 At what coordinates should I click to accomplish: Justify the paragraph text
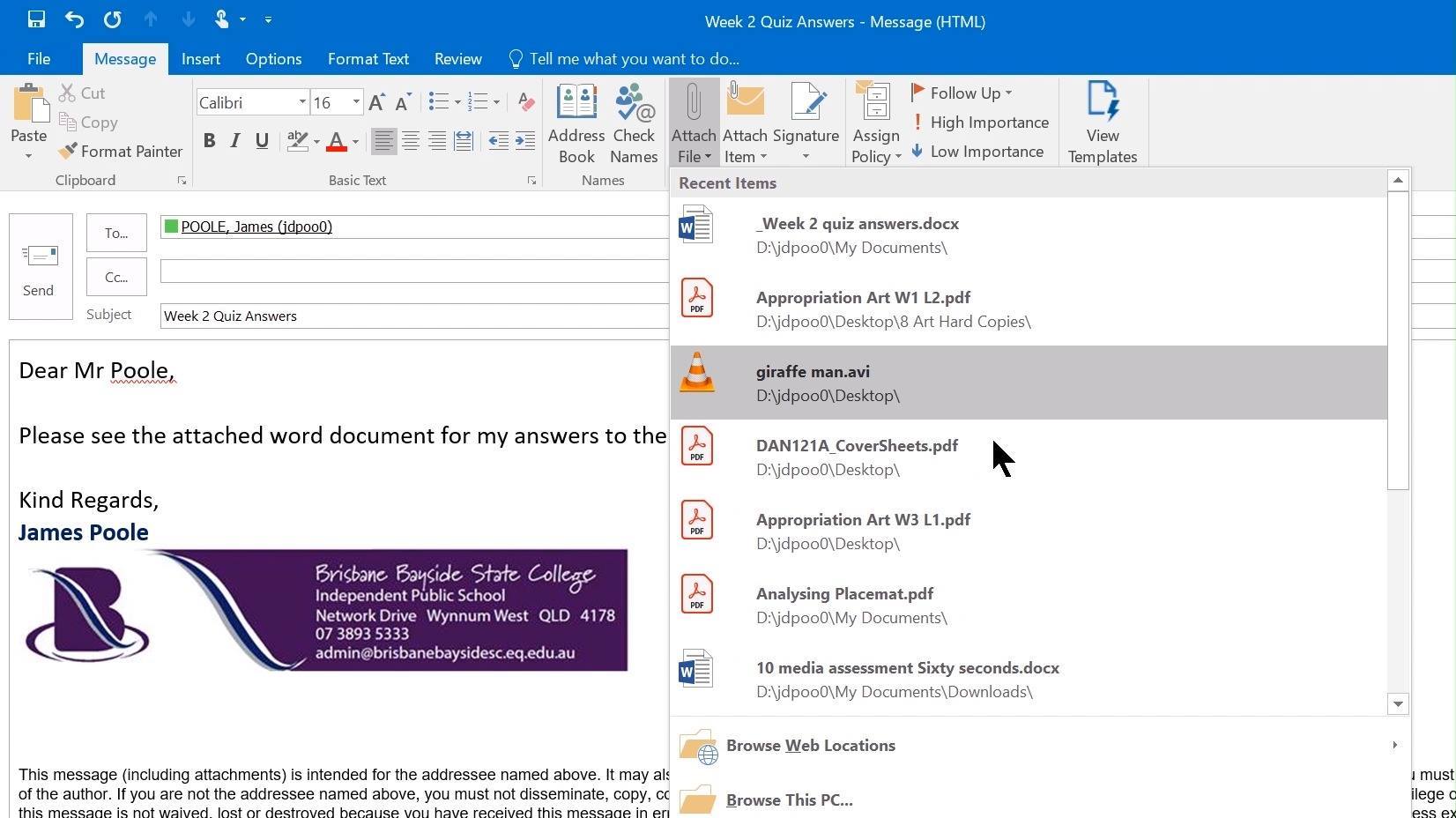pos(464,141)
